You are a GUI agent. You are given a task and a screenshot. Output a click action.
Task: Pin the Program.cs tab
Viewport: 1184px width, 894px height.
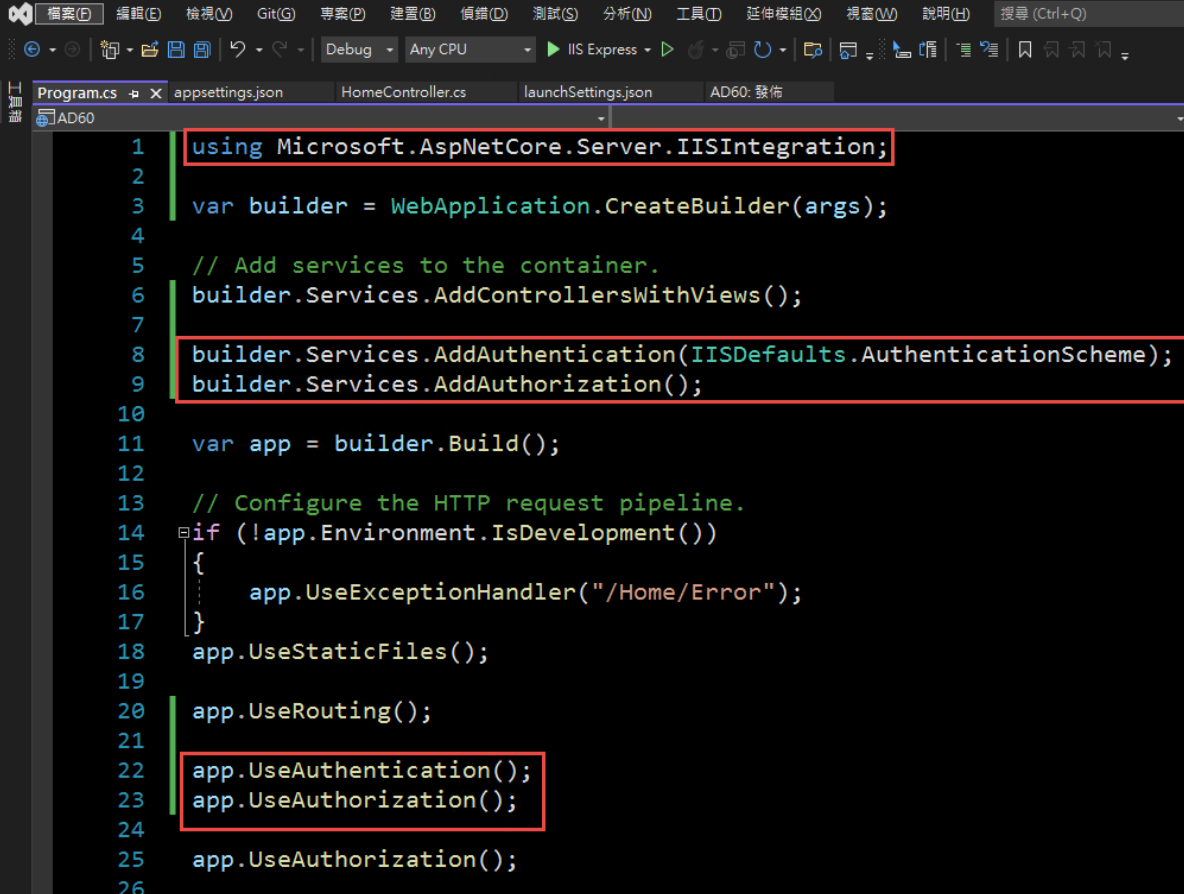click(134, 94)
